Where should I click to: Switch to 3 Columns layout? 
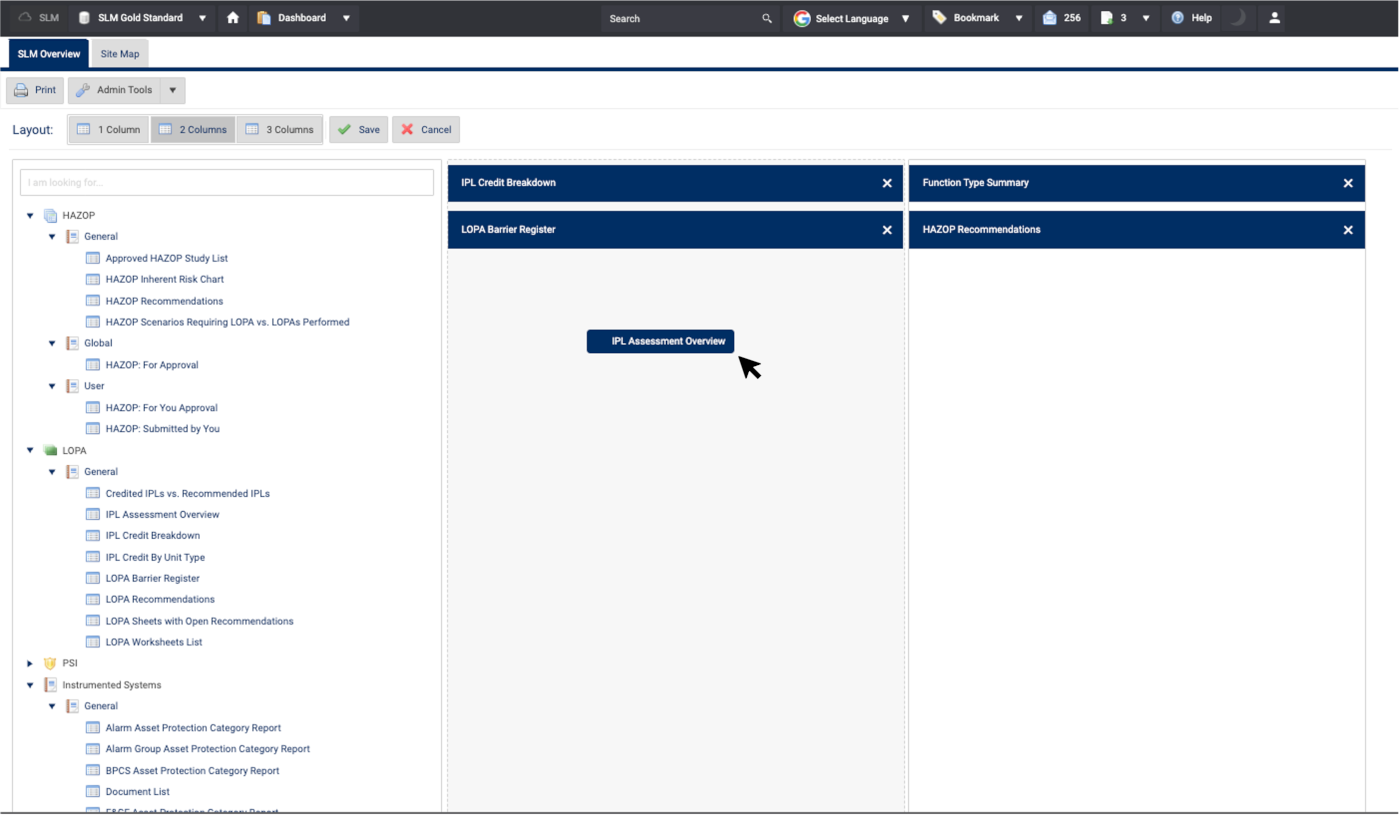(280, 130)
